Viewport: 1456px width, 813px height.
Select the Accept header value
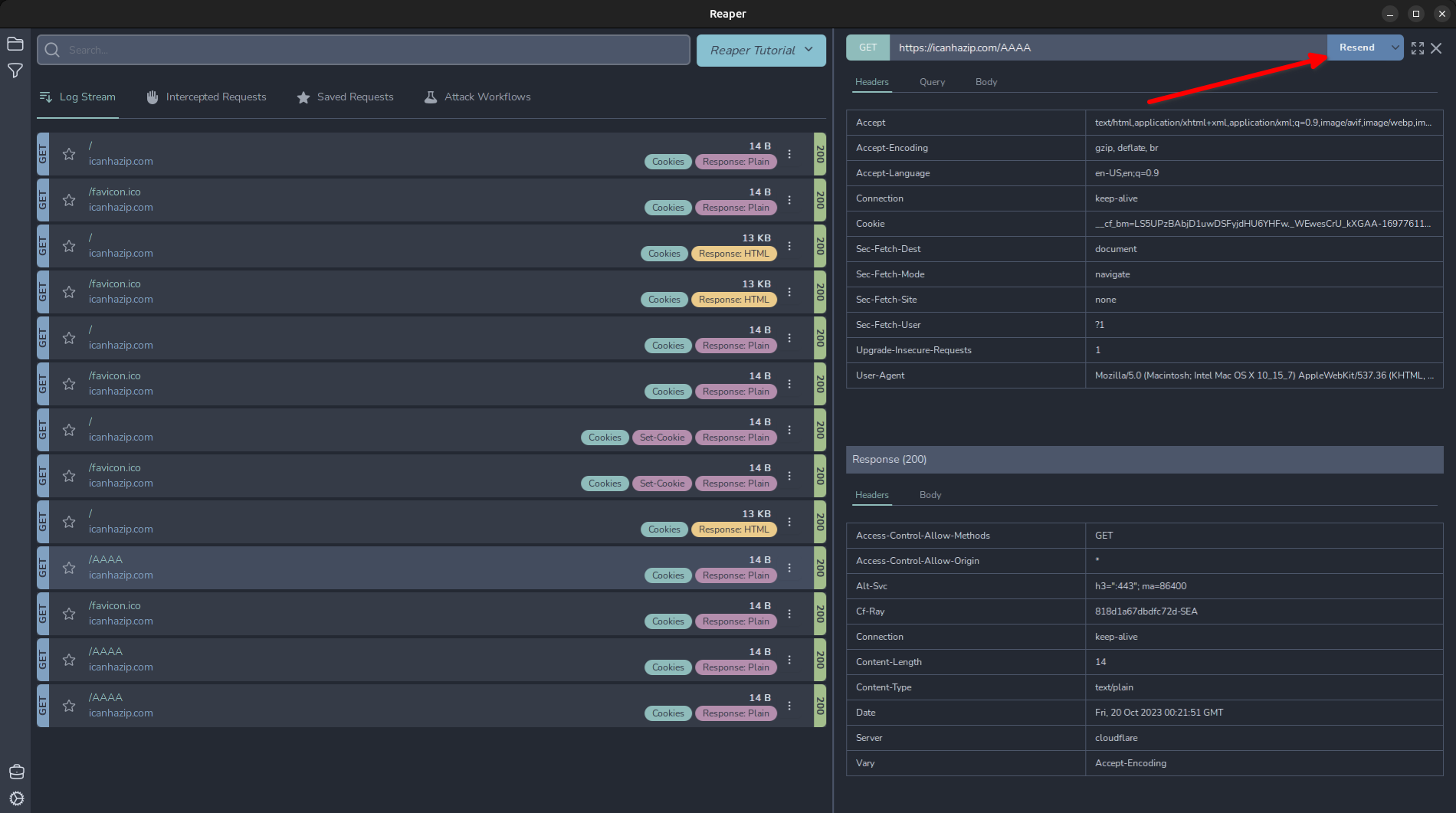click(1263, 123)
